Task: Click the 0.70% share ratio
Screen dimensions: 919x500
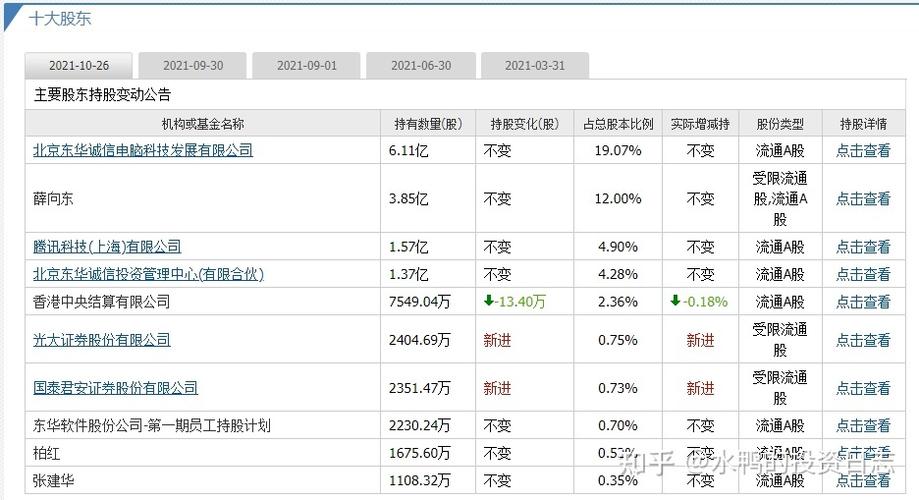Action: coord(618,426)
